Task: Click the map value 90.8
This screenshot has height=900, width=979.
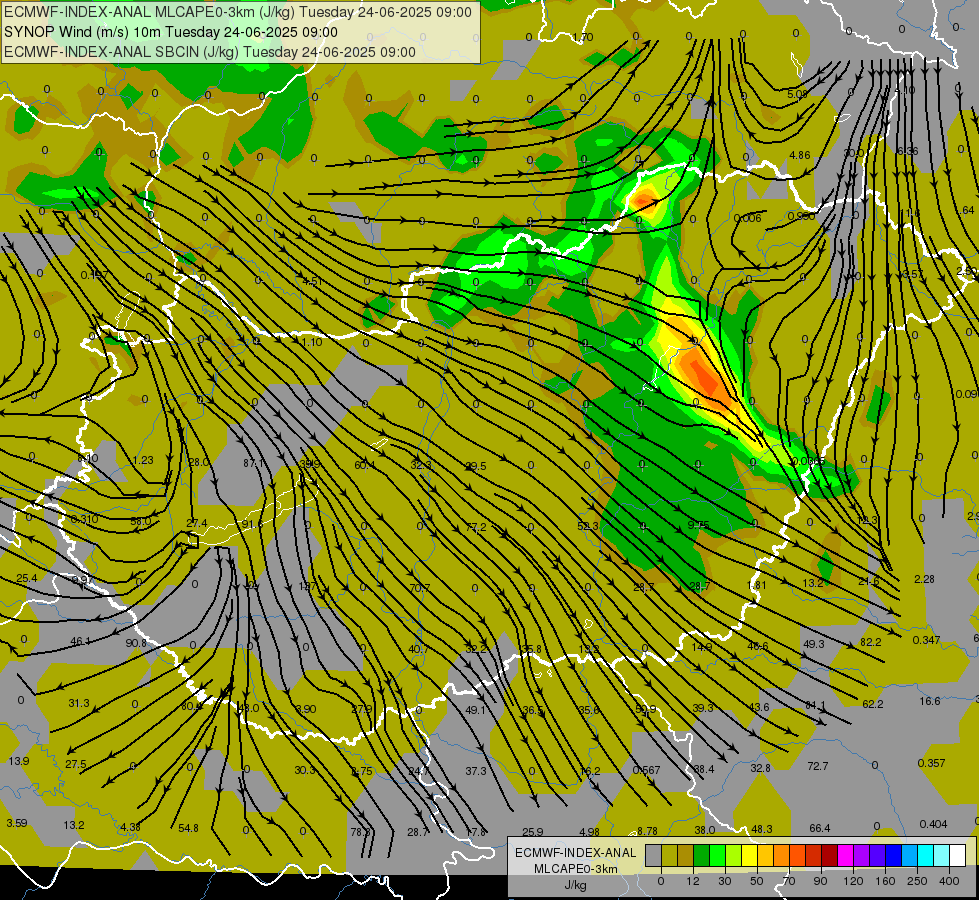Action: (136, 643)
